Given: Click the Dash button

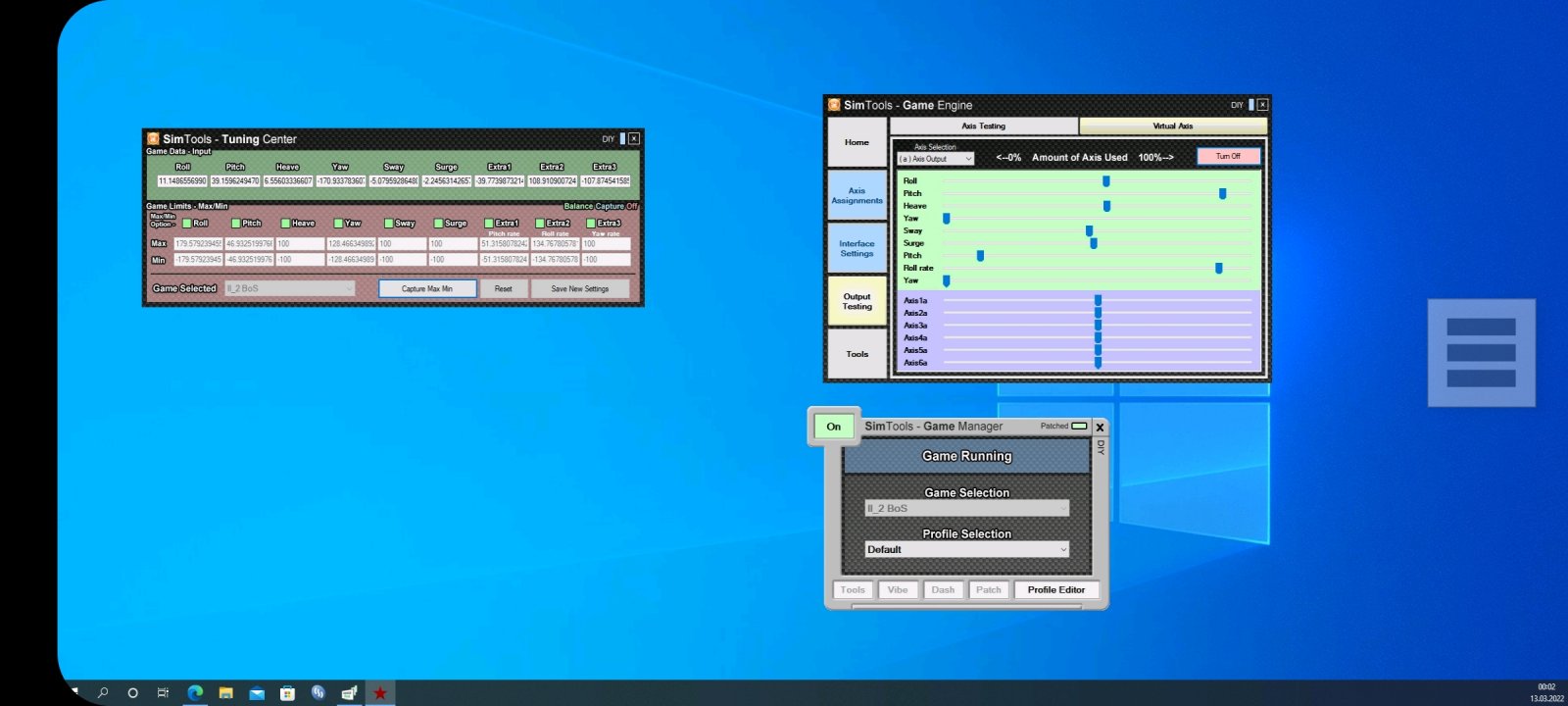Looking at the screenshot, I should point(943,589).
